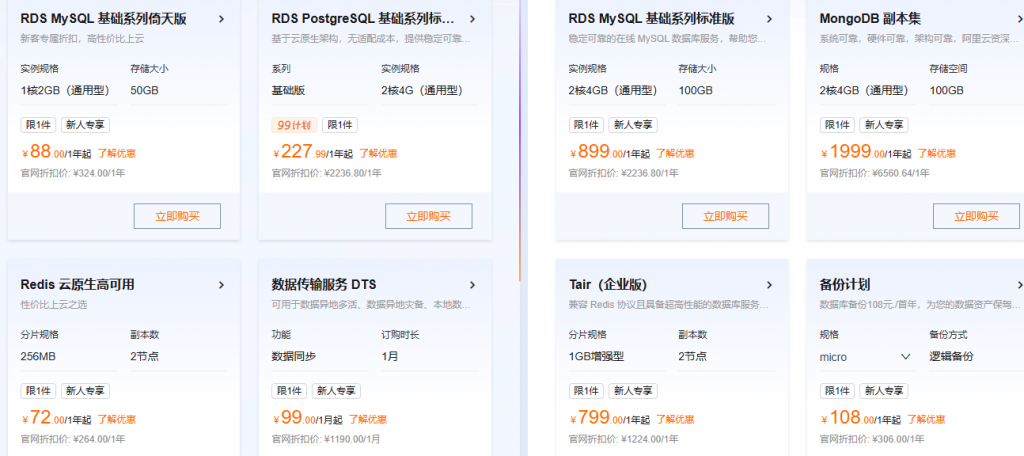
Task: Click 限1件 tag on 备份计划 card
Action: click(x=837, y=391)
